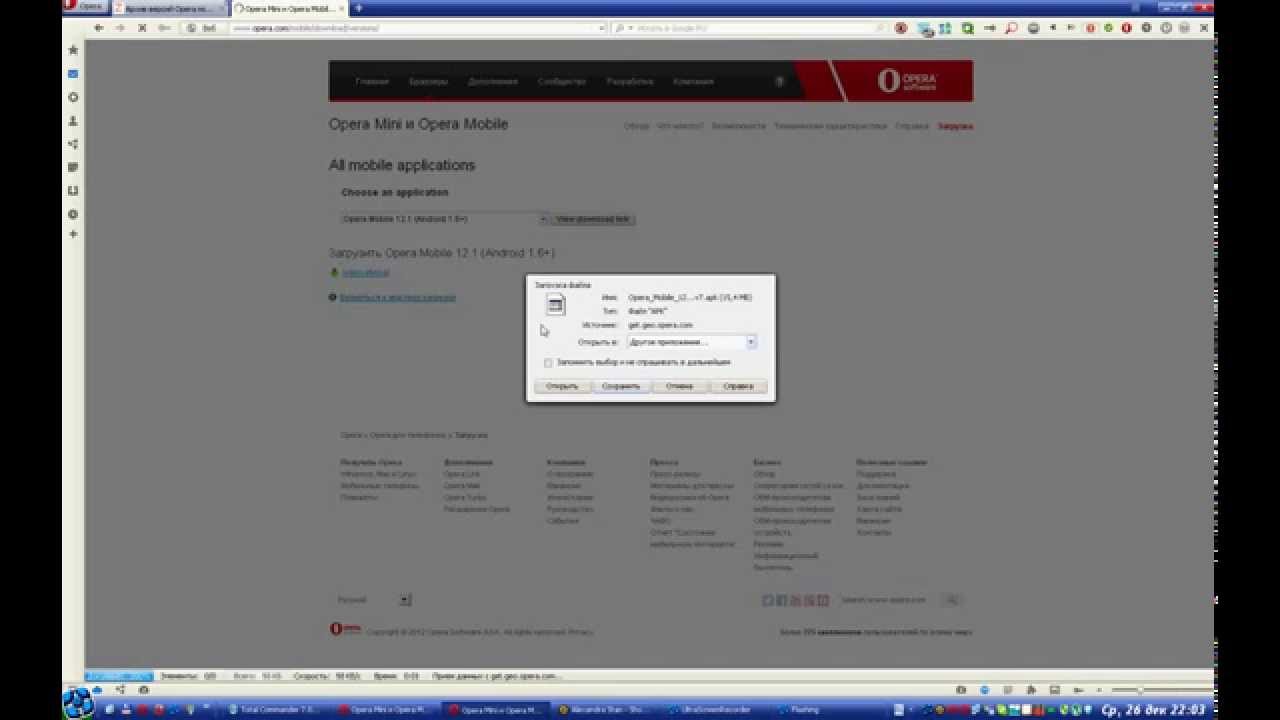Open Компания in site navigation
This screenshot has height=720, width=1280.
click(x=693, y=81)
